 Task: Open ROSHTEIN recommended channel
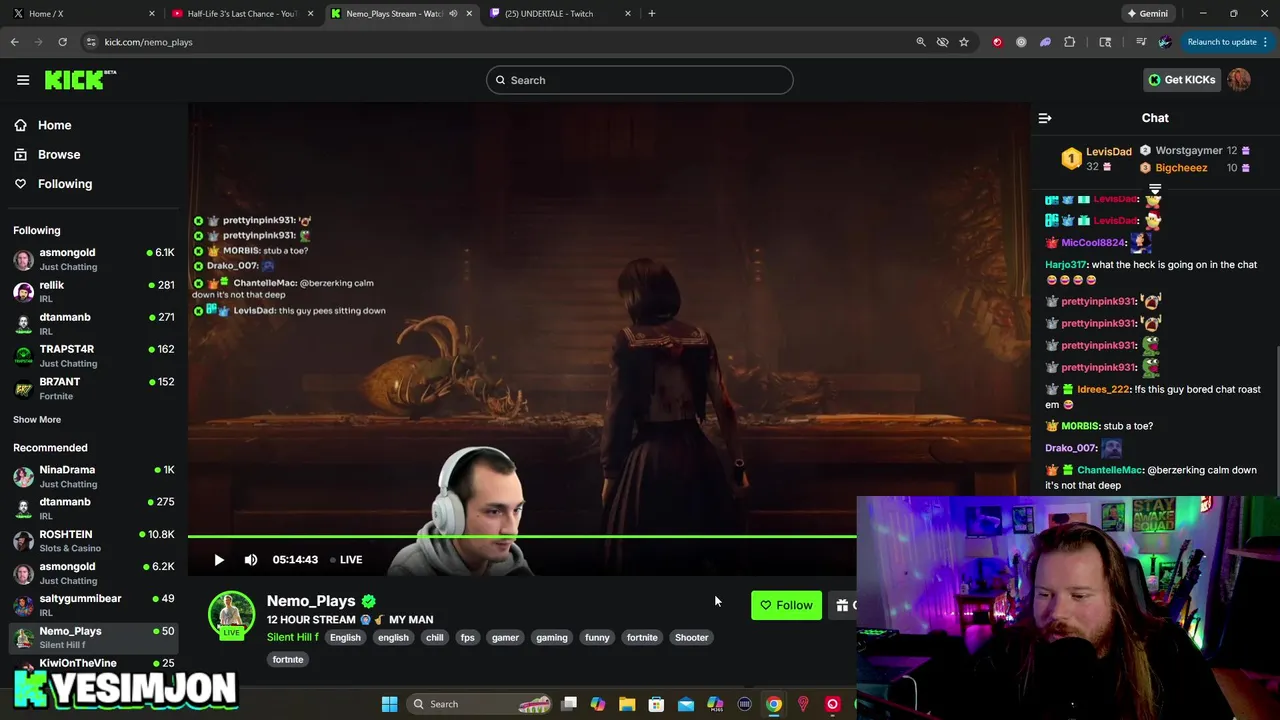pyautogui.click(x=94, y=541)
